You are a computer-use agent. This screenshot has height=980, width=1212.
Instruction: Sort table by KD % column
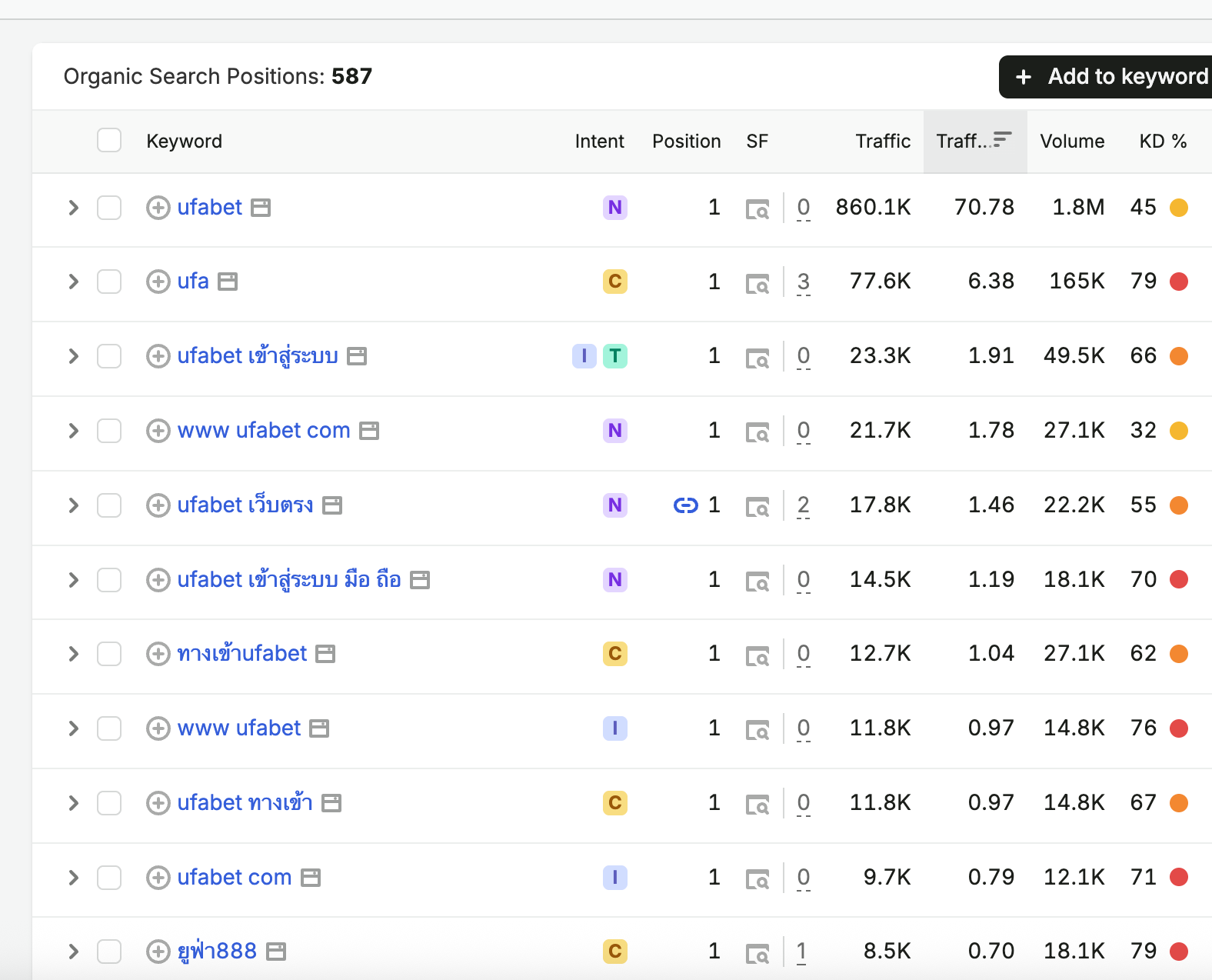coord(1163,142)
